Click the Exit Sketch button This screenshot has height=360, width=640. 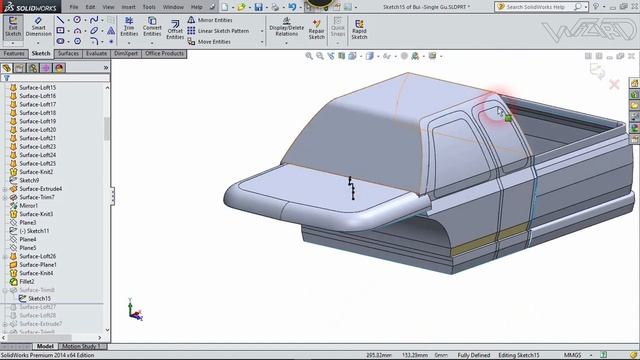[x=13, y=27]
